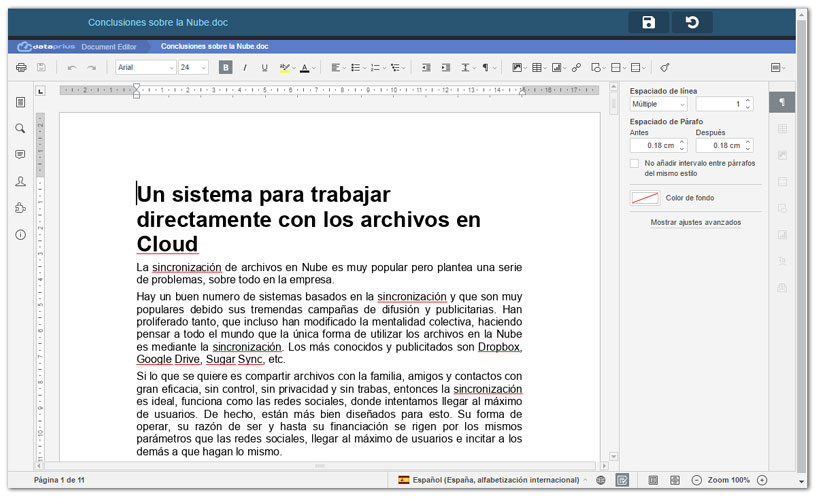Image resolution: width=816 pixels, height=498 pixels.
Task: Toggle bold formatting
Action: [x=225, y=68]
